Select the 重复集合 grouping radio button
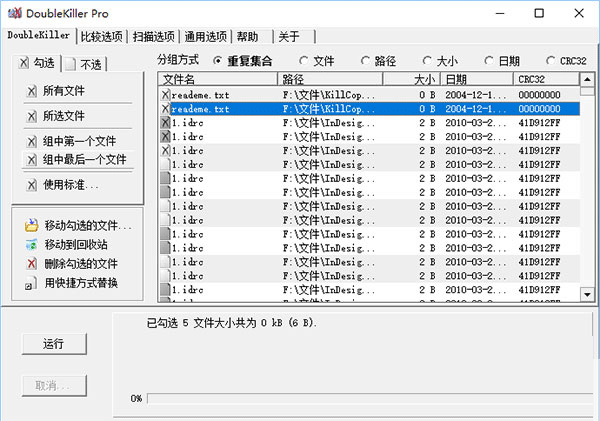The width and height of the screenshot is (600, 421). (x=217, y=61)
